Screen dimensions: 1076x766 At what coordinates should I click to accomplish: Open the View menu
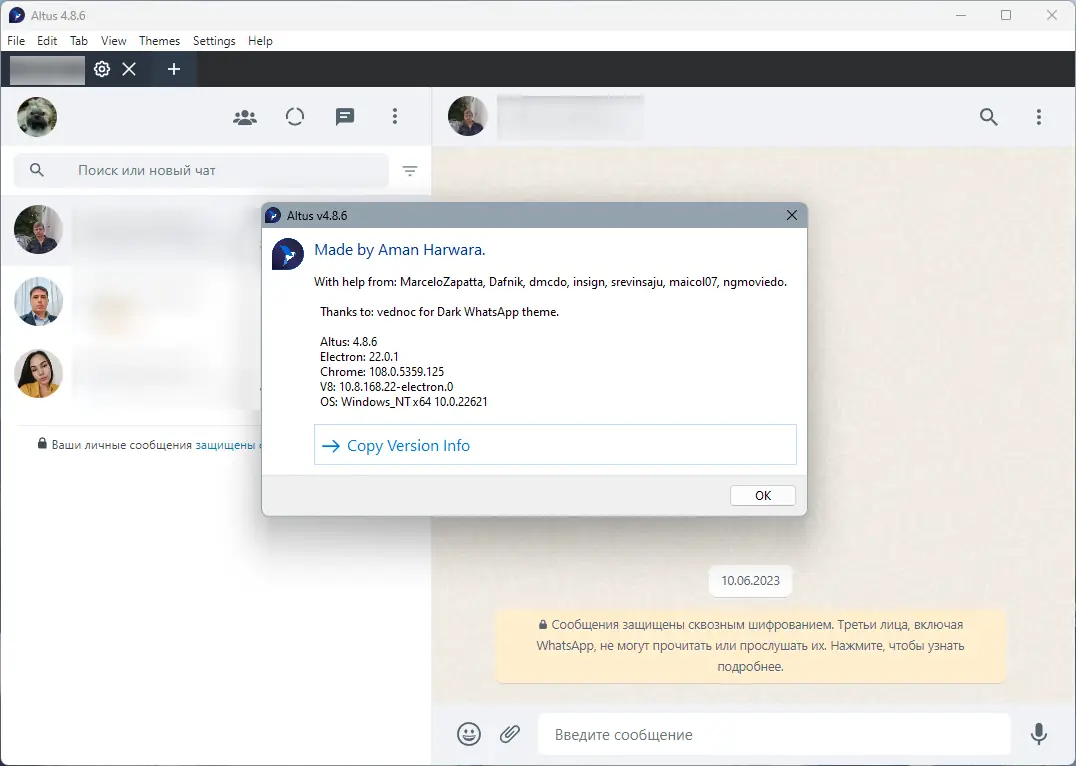[113, 41]
